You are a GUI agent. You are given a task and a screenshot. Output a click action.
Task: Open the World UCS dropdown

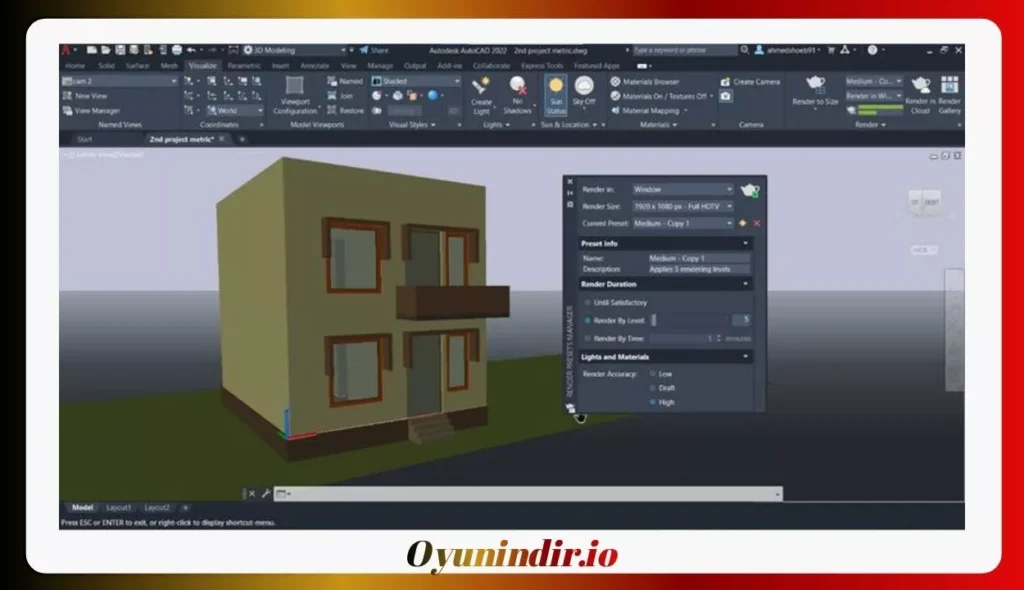point(235,110)
